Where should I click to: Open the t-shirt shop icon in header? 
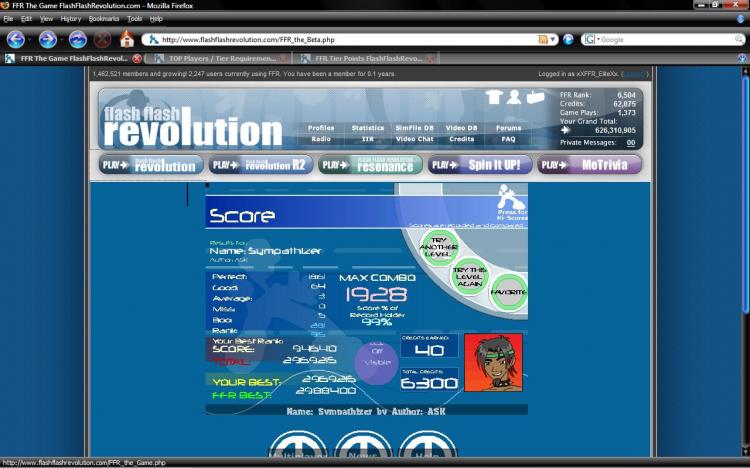[494, 97]
